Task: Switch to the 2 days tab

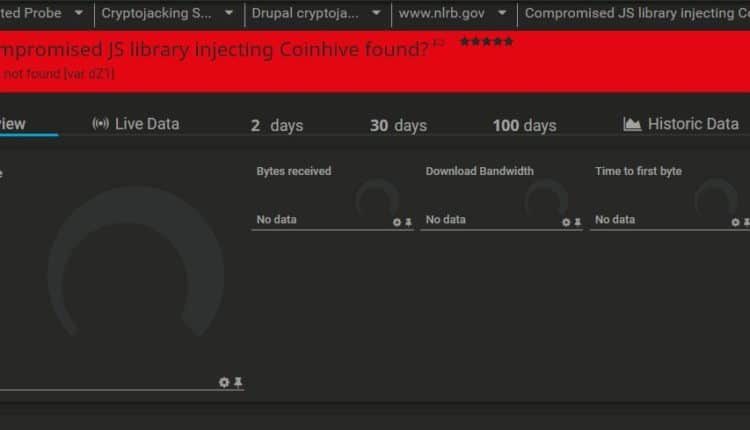Action: tap(276, 126)
